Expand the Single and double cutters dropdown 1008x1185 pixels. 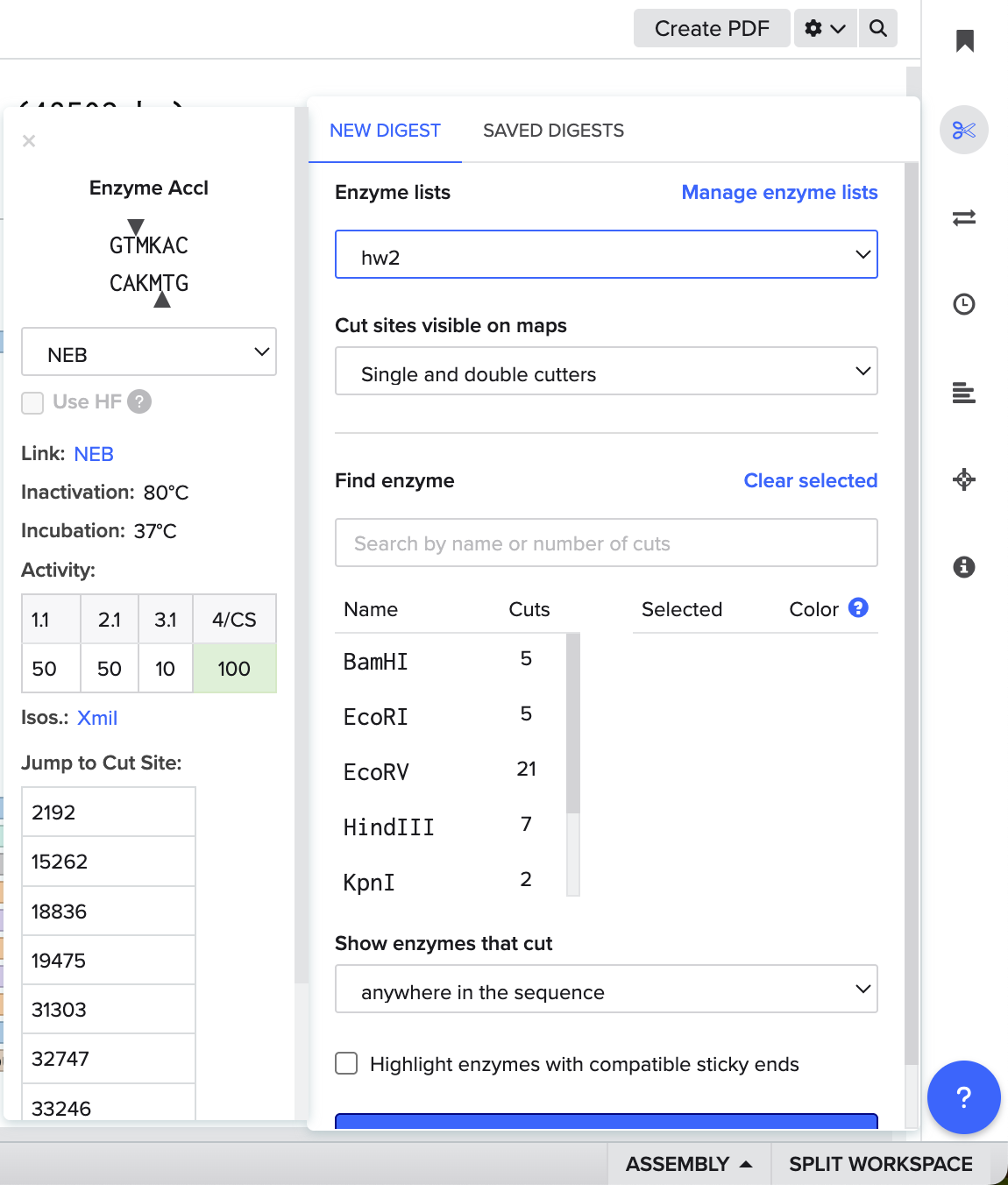(606, 372)
